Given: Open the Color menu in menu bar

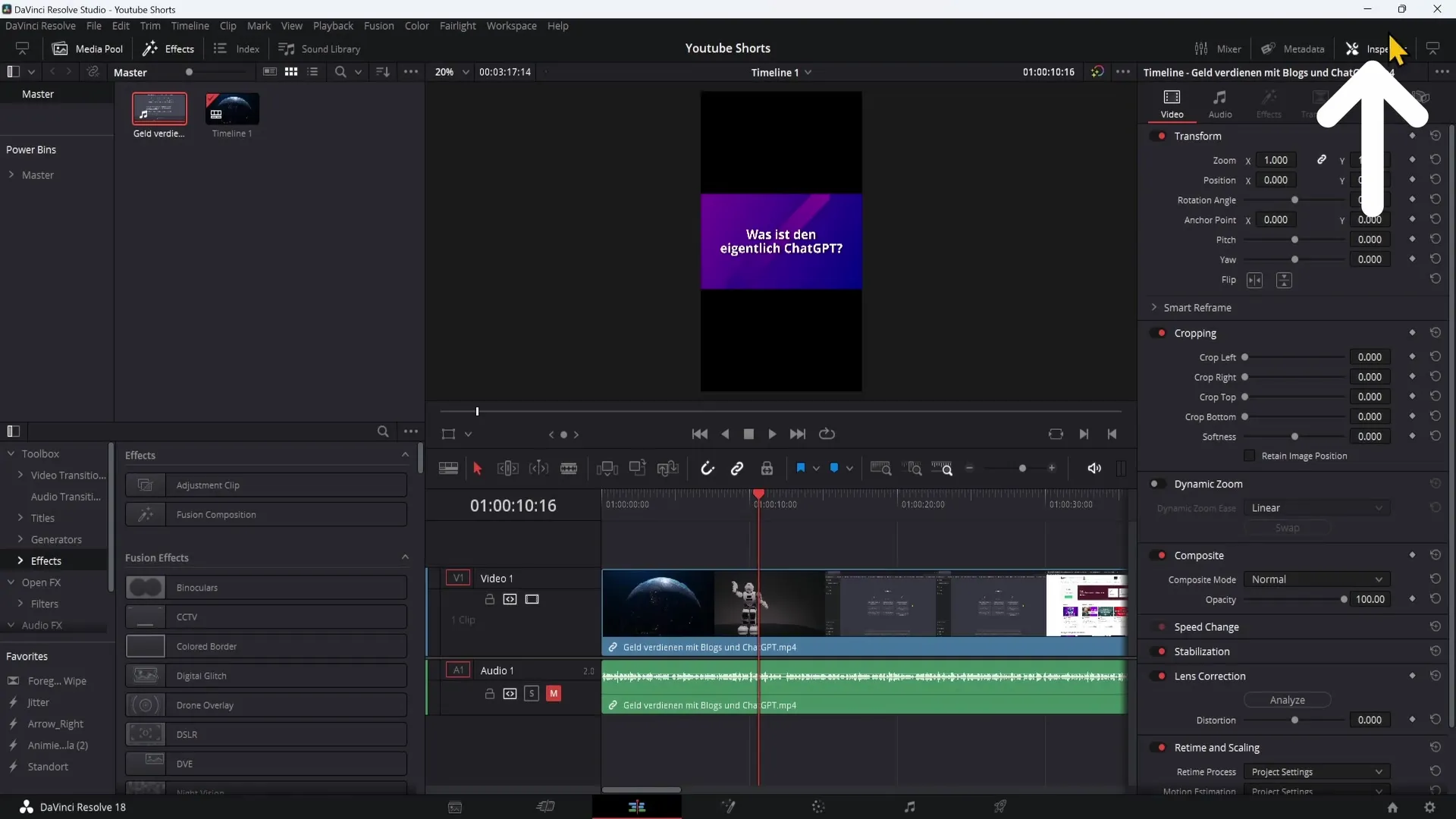Looking at the screenshot, I should (x=417, y=25).
